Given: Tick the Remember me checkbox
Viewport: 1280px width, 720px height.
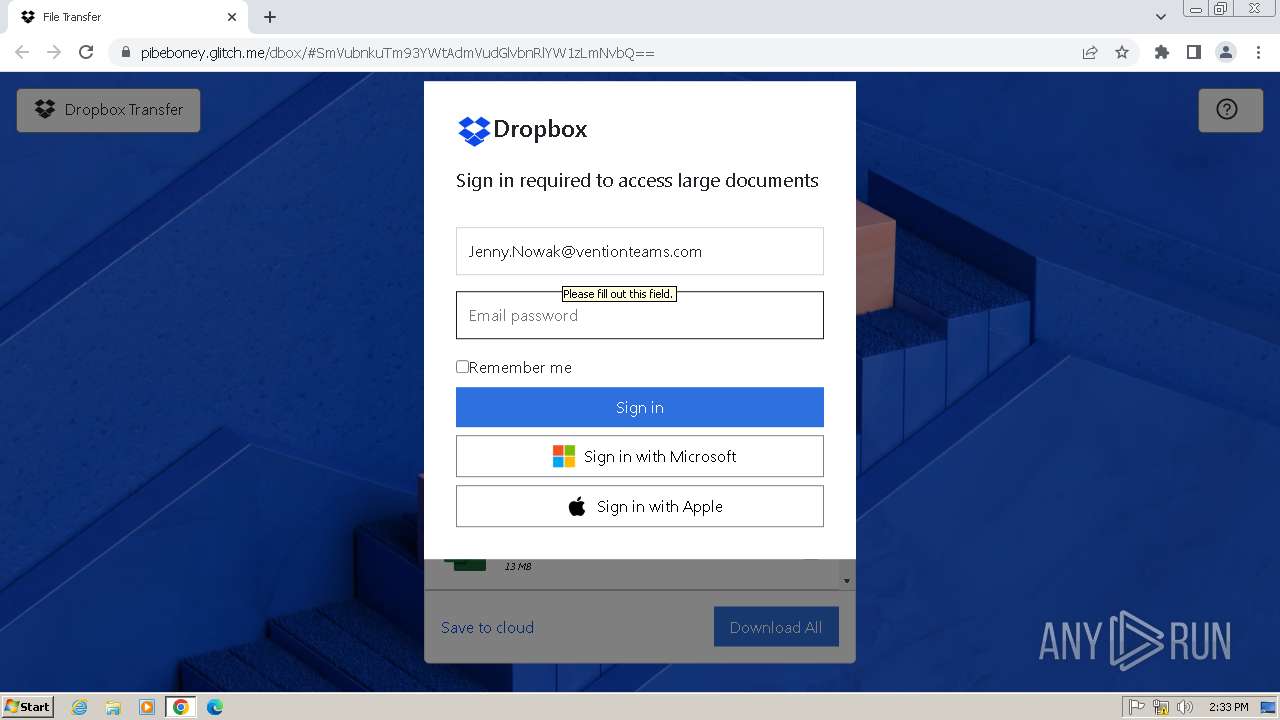Looking at the screenshot, I should 462,367.
